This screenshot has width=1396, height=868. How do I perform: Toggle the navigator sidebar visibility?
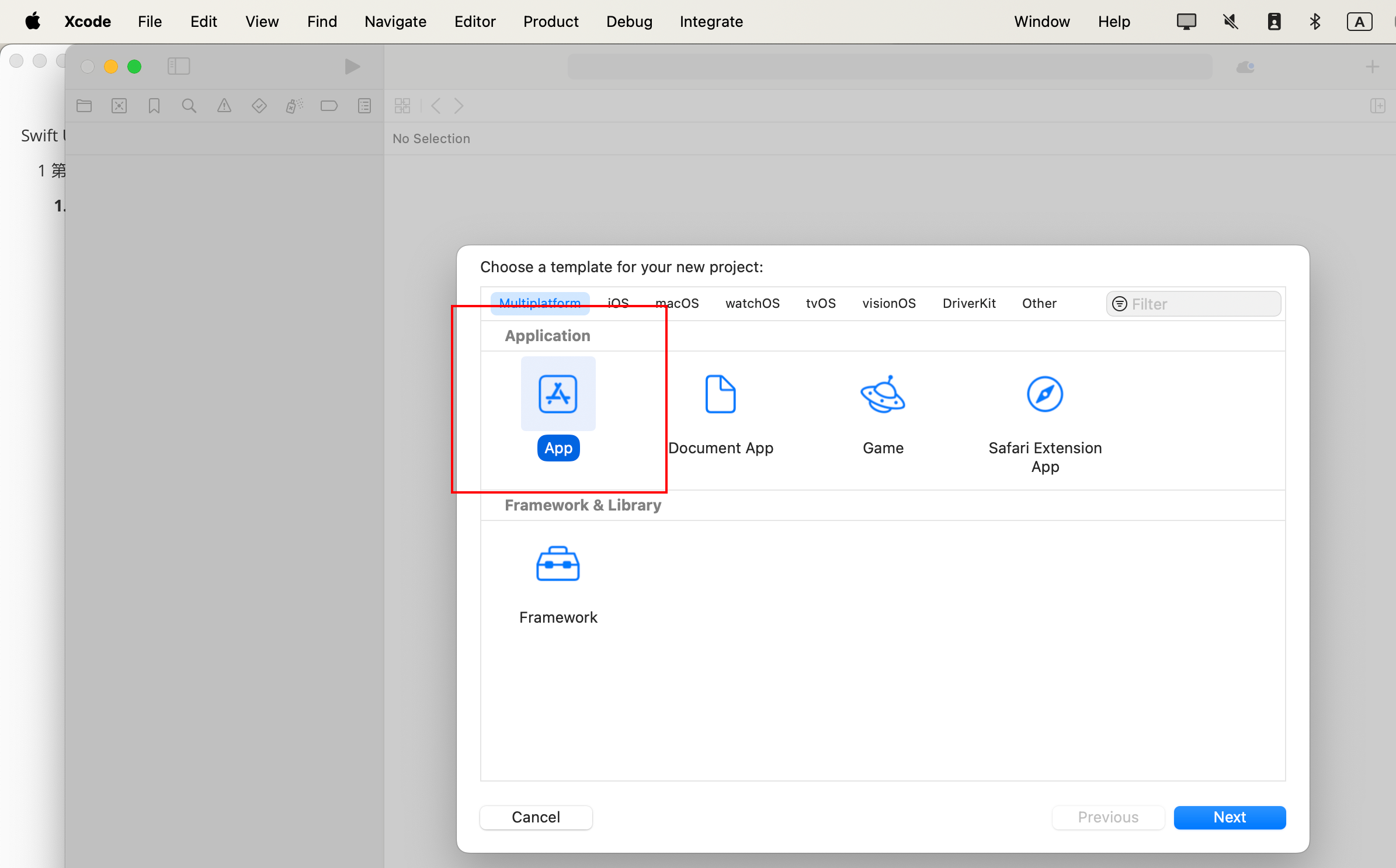tap(179, 67)
